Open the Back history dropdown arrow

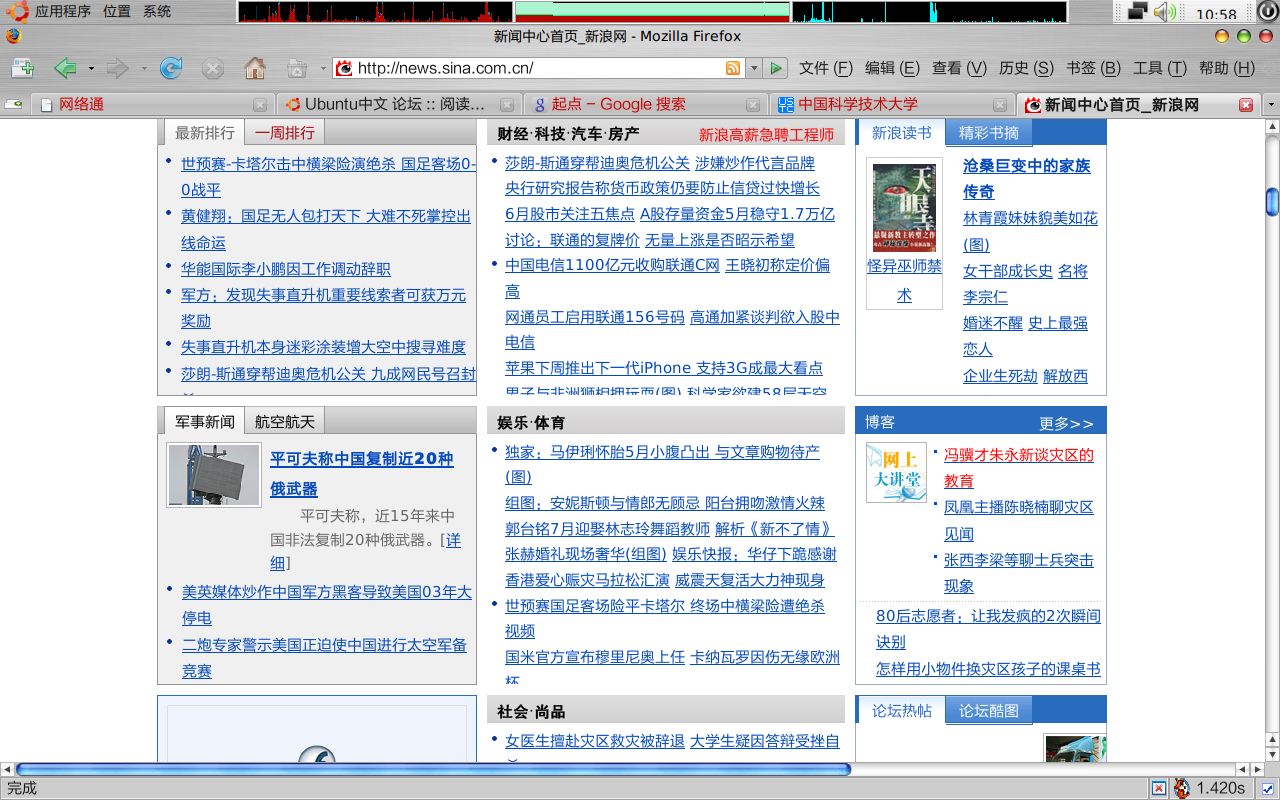tap(91, 68)
